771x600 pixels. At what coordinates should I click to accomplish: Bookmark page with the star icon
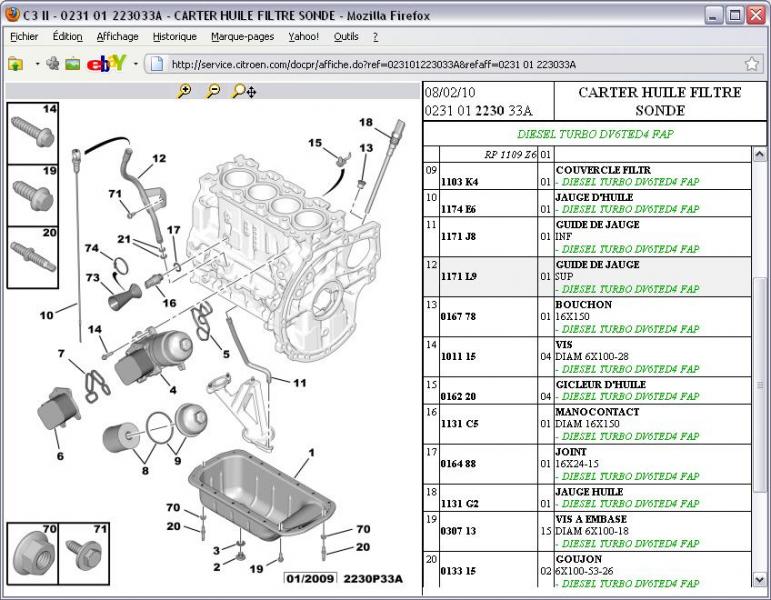tap(752, 63)
